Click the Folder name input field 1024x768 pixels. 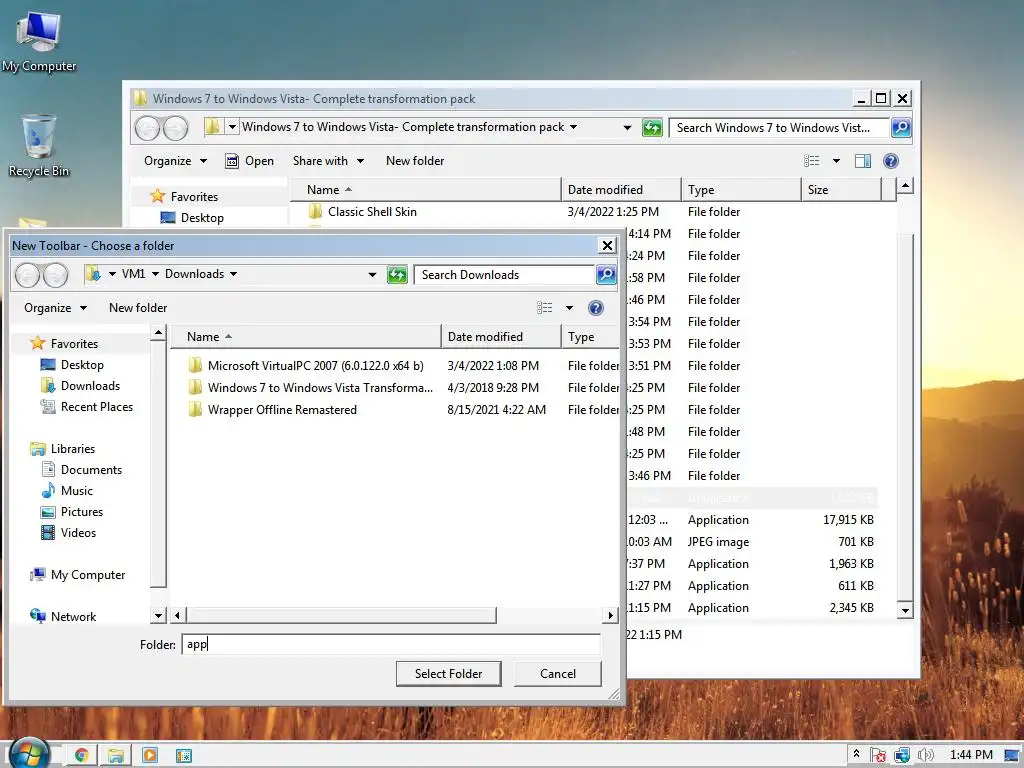click(x=391, y=645)
